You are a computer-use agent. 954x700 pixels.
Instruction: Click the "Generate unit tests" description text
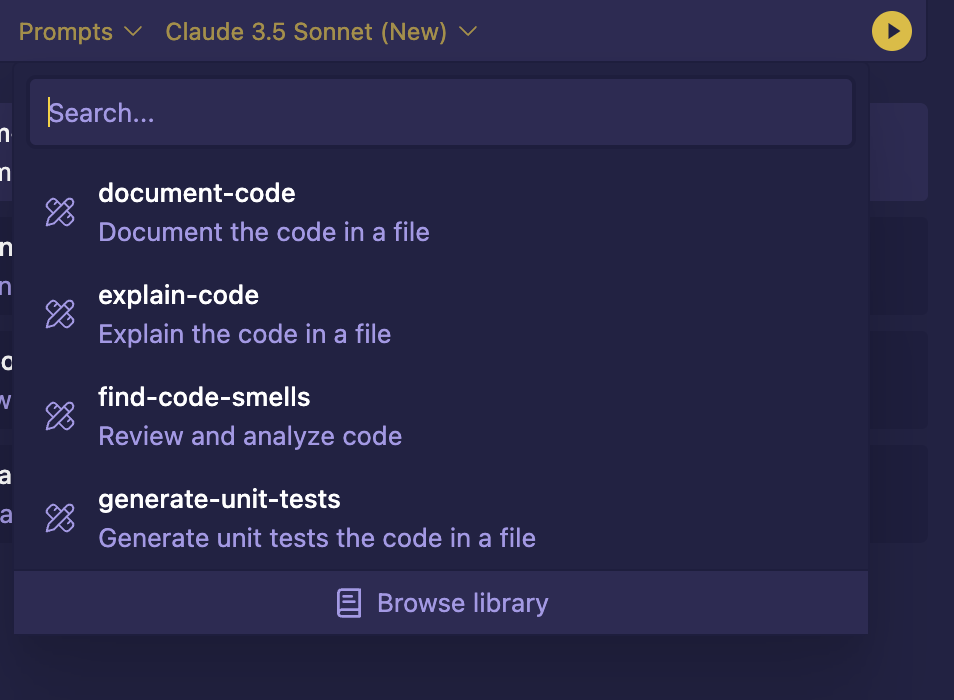tap(316, 538)
